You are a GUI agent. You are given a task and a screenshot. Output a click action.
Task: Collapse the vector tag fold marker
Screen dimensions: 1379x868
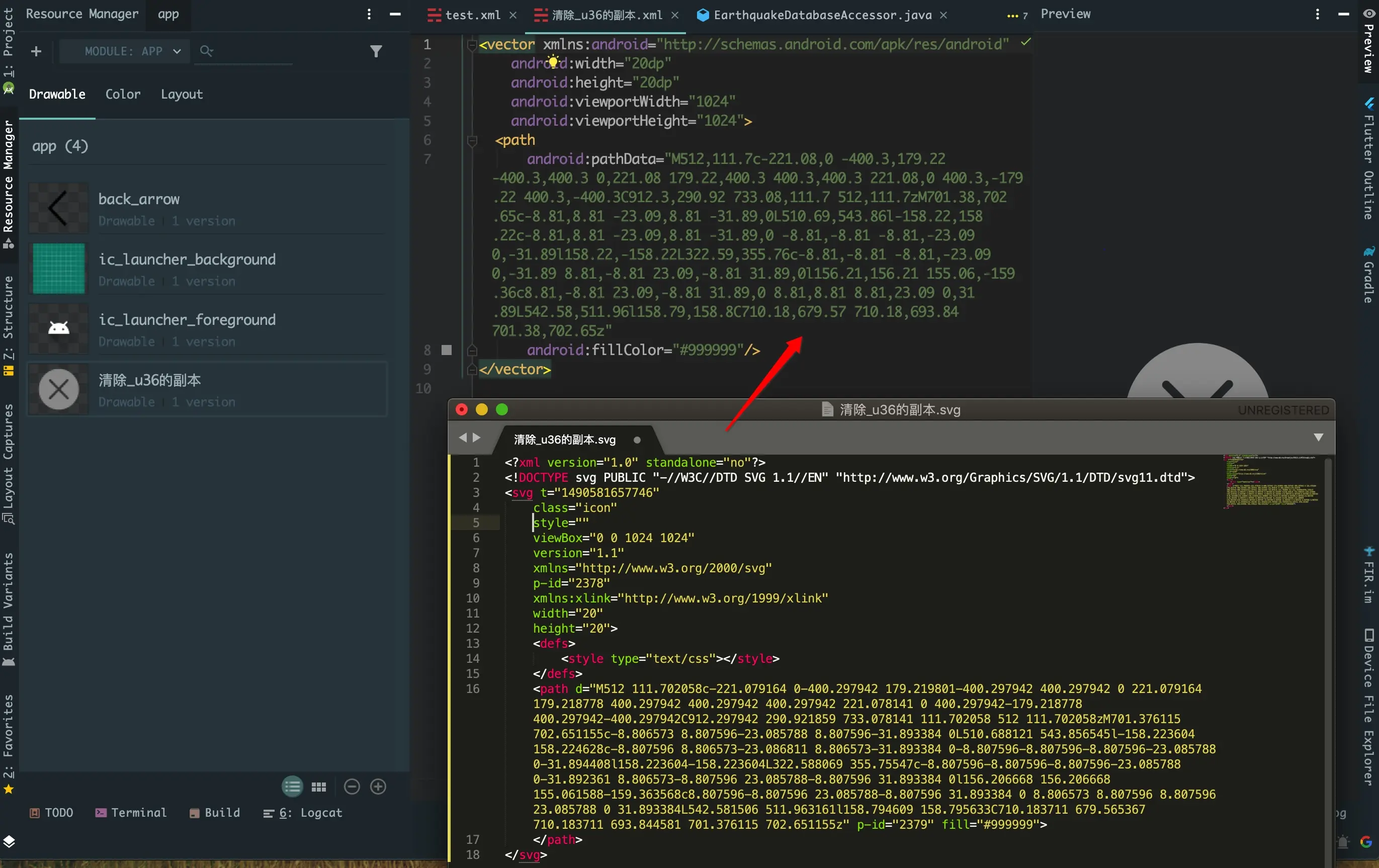pyautogui.click(x=472, y=44)
